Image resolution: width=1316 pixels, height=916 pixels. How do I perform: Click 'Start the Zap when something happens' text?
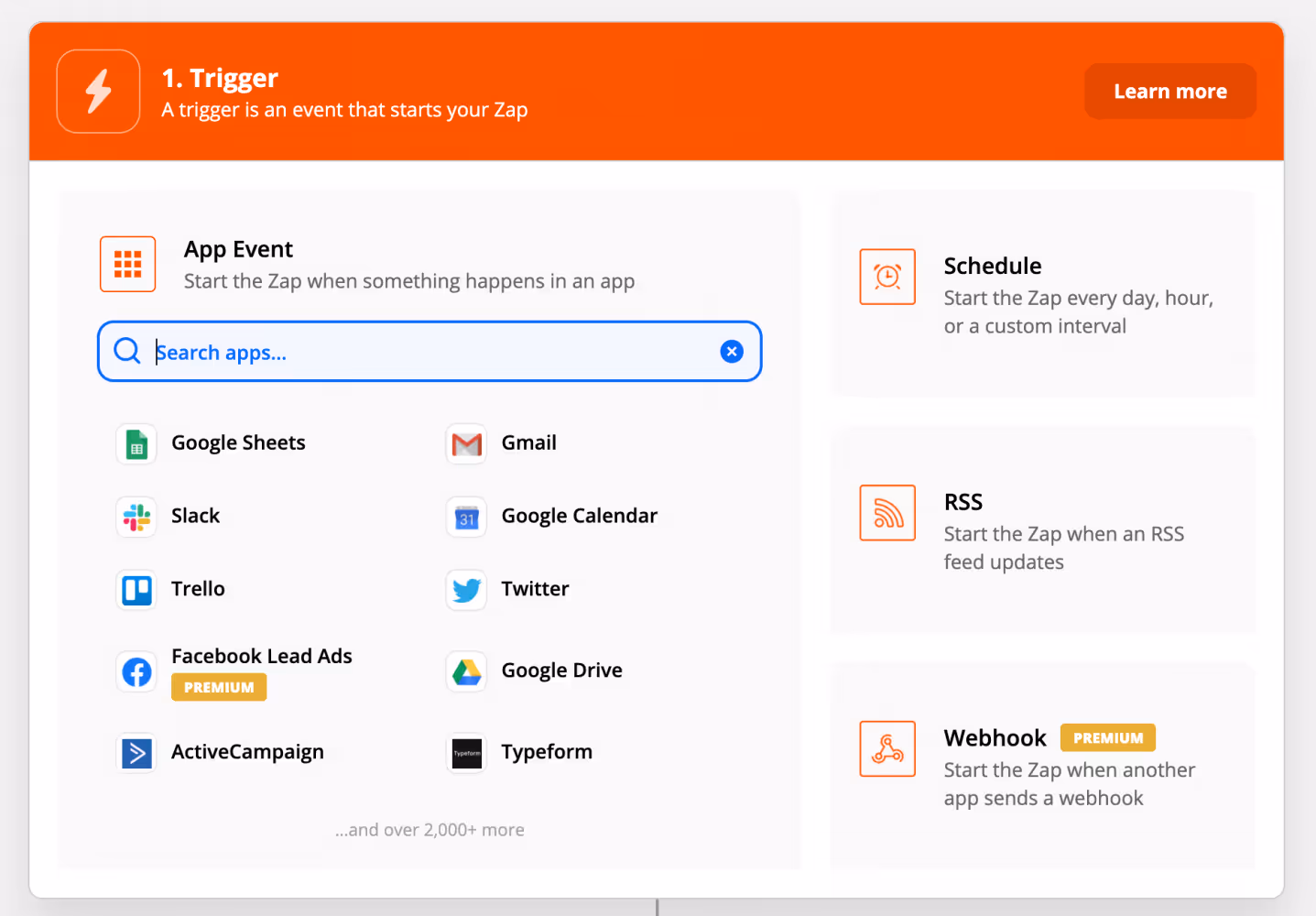(409, 281)
